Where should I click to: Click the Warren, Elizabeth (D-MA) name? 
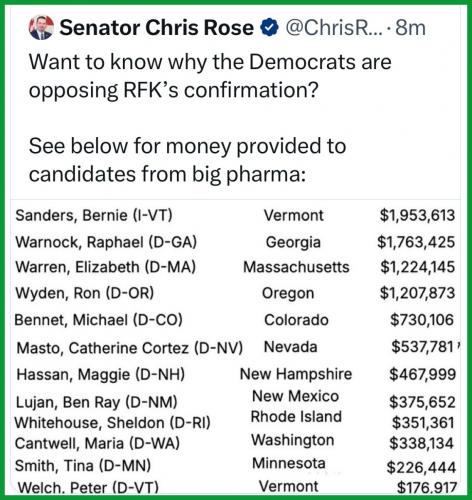click(x=106, y=267)
